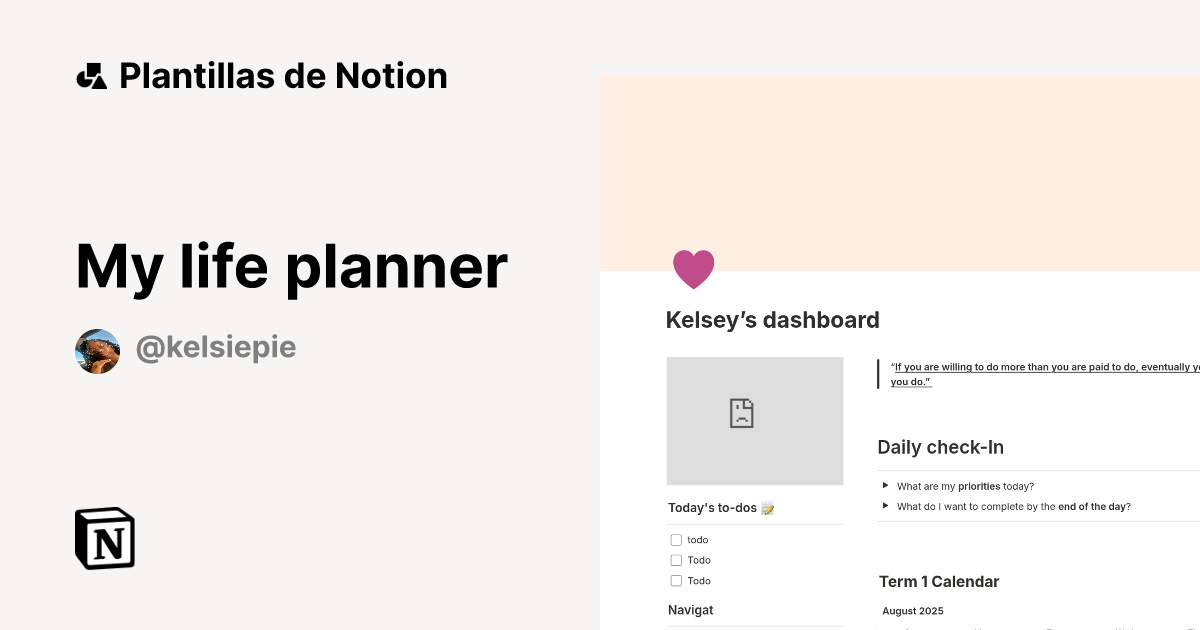This screenshot has height=630, width=1200.
Task: Select the Navigat section header
Action: (x=690, y=609)
